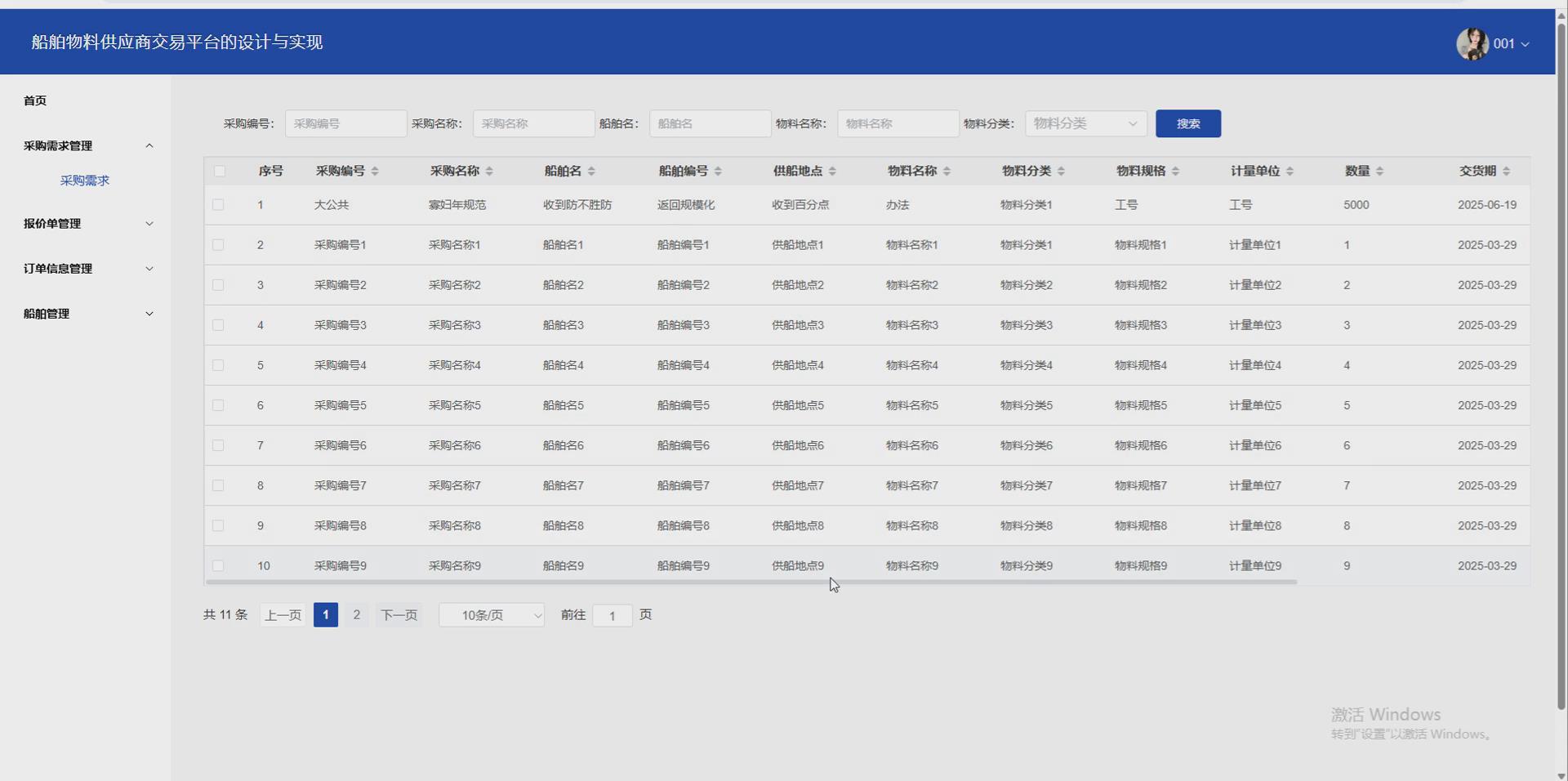Sort by 物料分类 column arrows

[1061, 171]
